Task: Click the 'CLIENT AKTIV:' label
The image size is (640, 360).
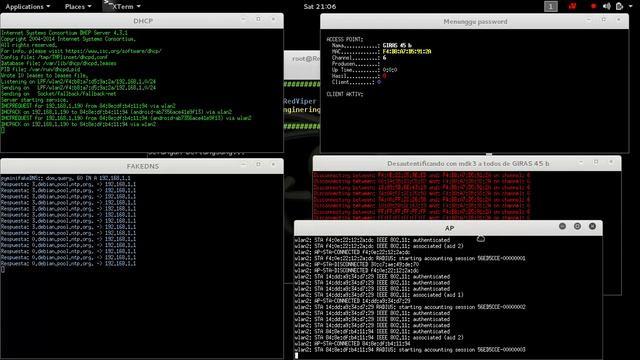Action: 344,94
